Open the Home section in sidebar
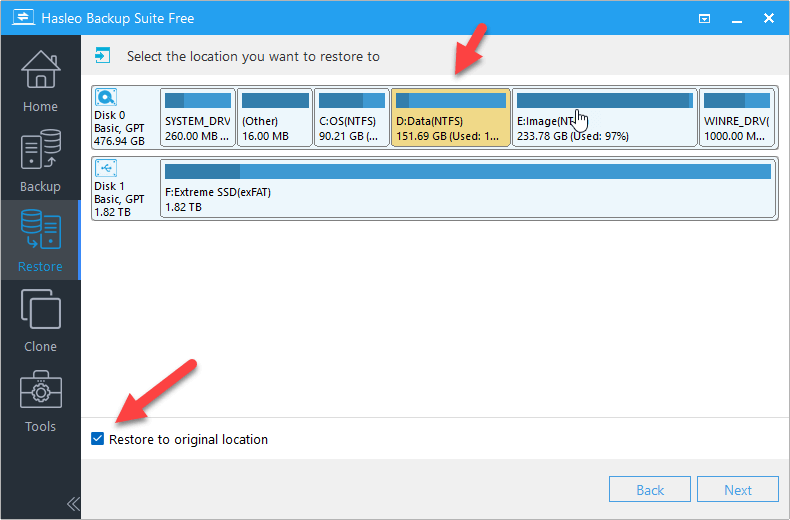Viewport: 790px width, 520px height. pos(40,80)
